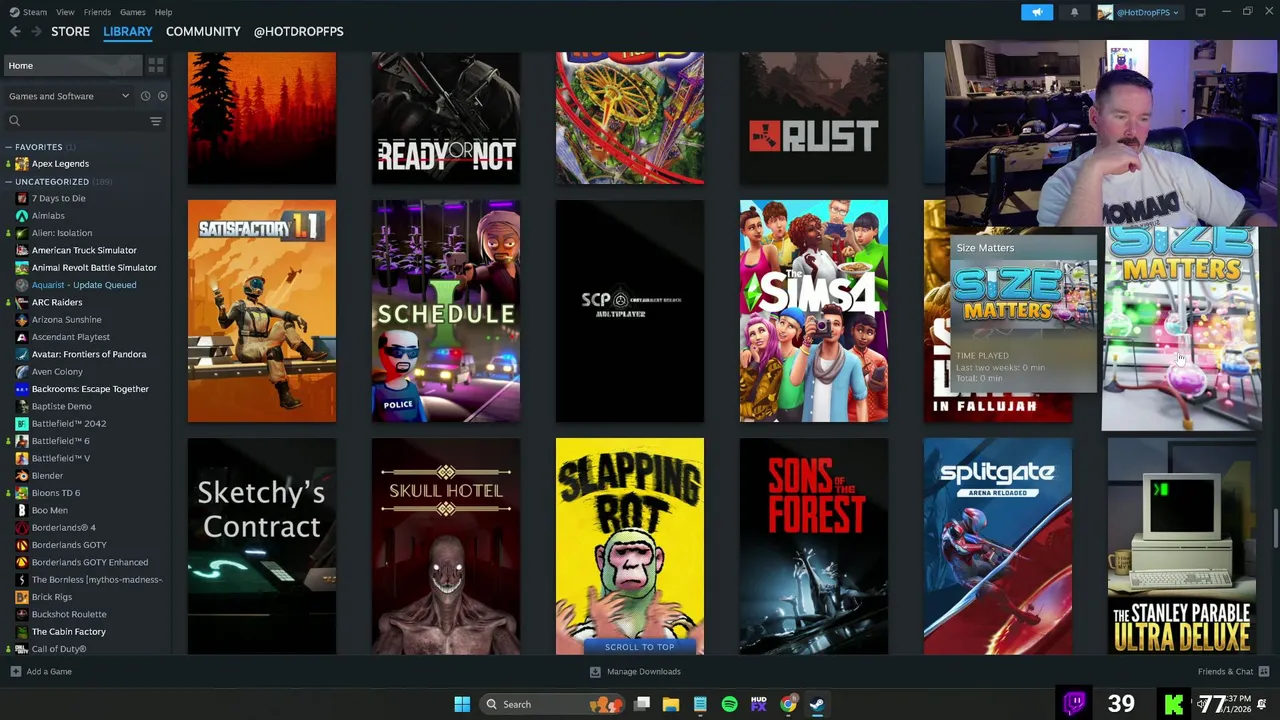Open Chrome from the taskbar
Viewport: 1280px width, 720px height.
(788, 704)
